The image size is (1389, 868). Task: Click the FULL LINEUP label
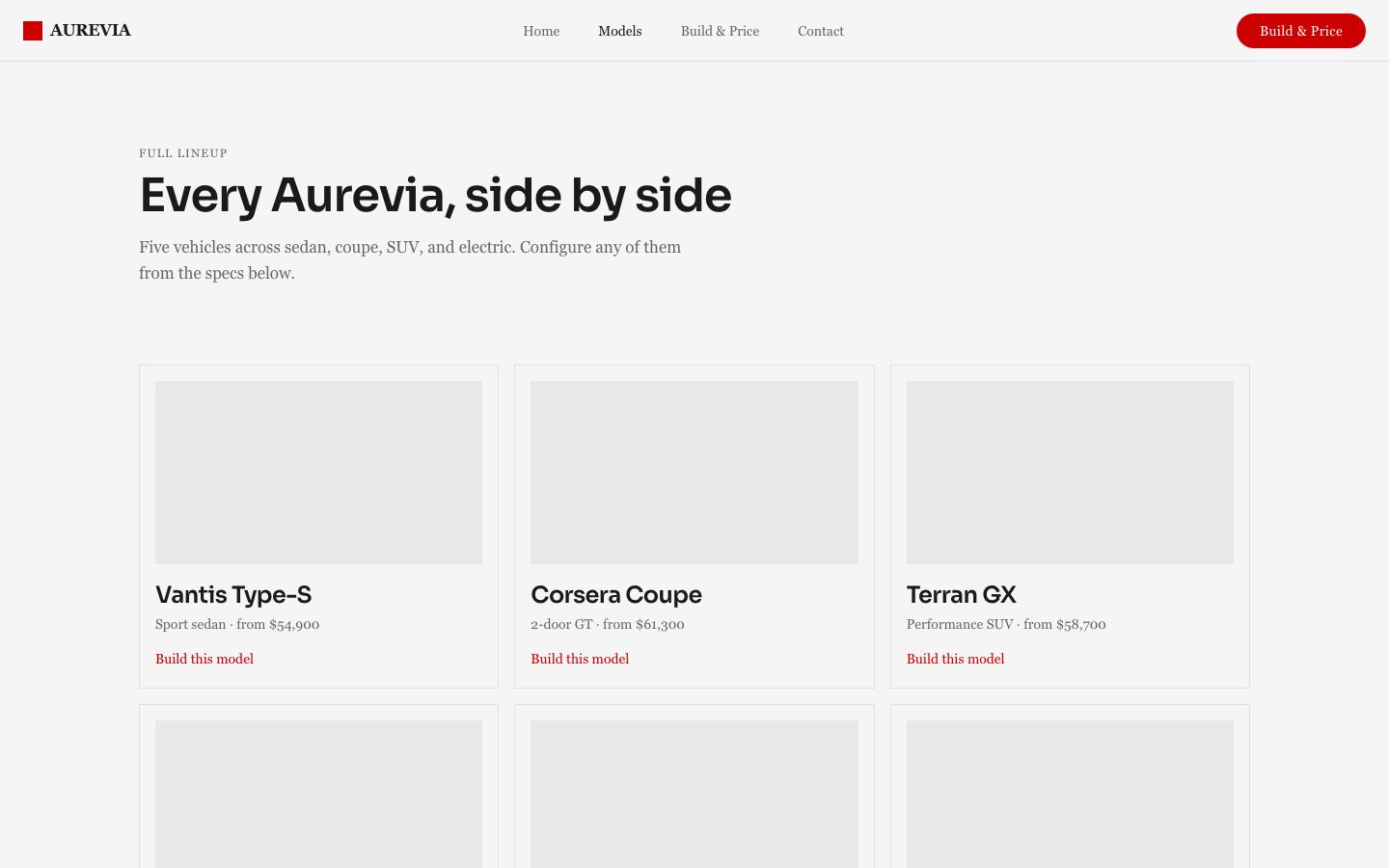click(183, 153)
